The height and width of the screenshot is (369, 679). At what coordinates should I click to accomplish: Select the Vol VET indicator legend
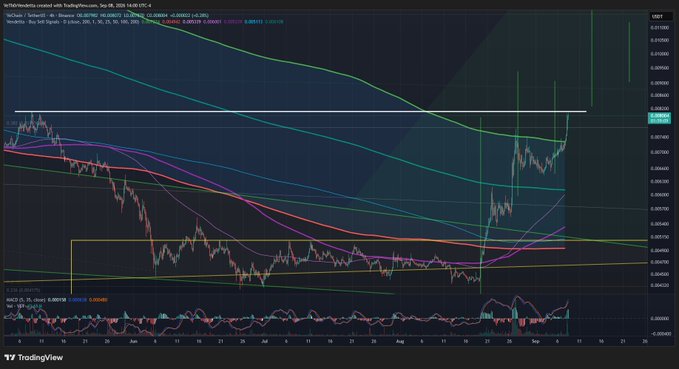pyautogui.click(x=24, y=306)
